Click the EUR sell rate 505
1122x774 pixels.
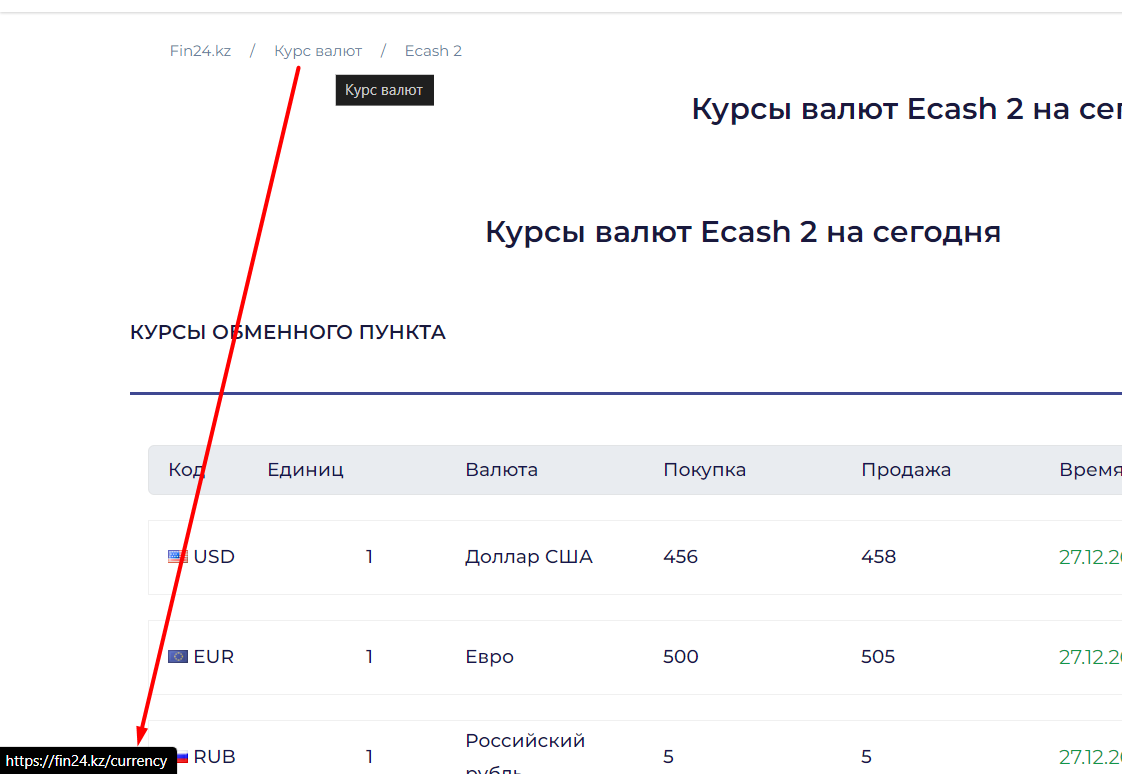tap(878, 657)
